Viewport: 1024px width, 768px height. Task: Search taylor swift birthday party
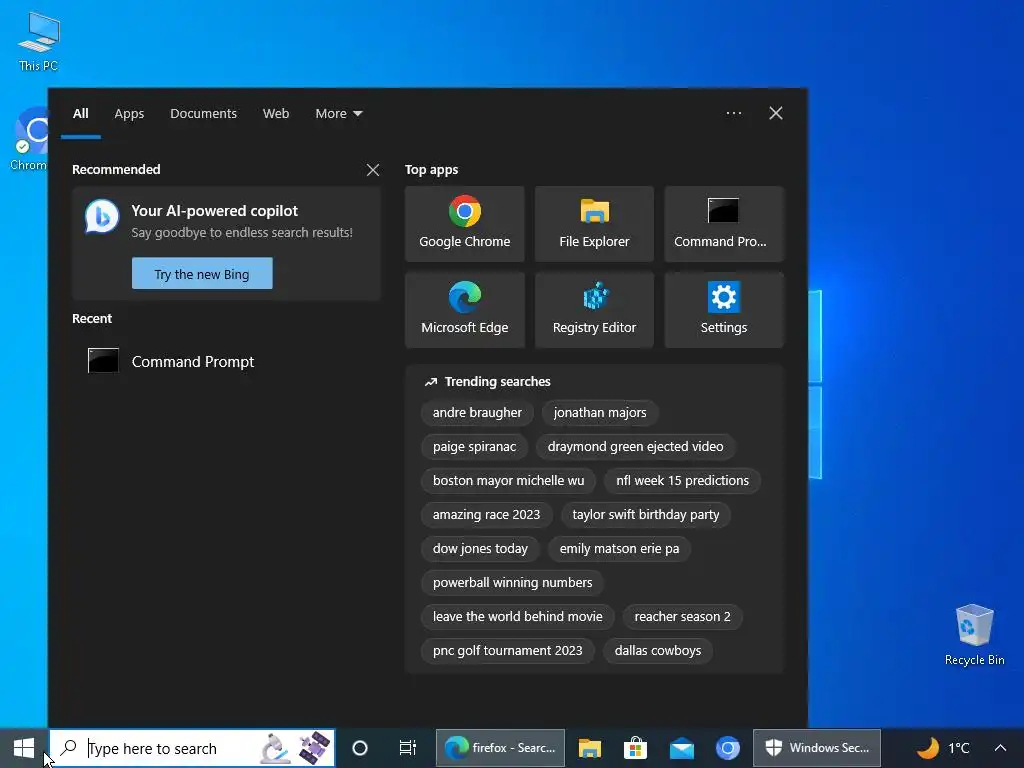[645, 515]
